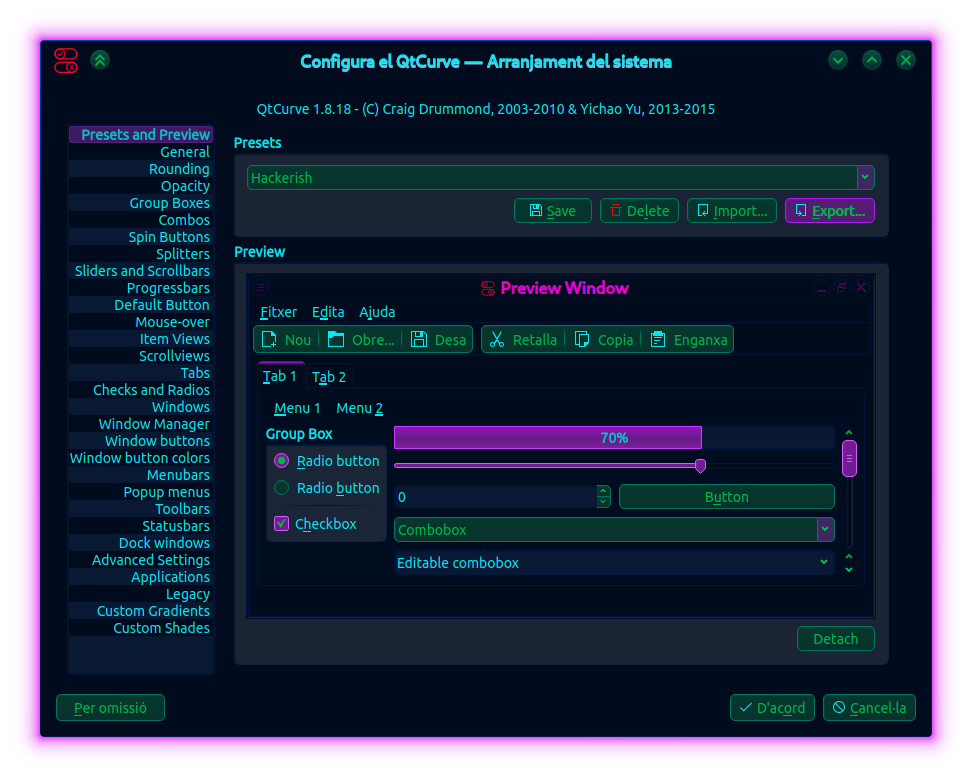The height and width of the screenshot is (777, 972).
Task: Click the scrollbar up arrow in preview
Action: 849,432
